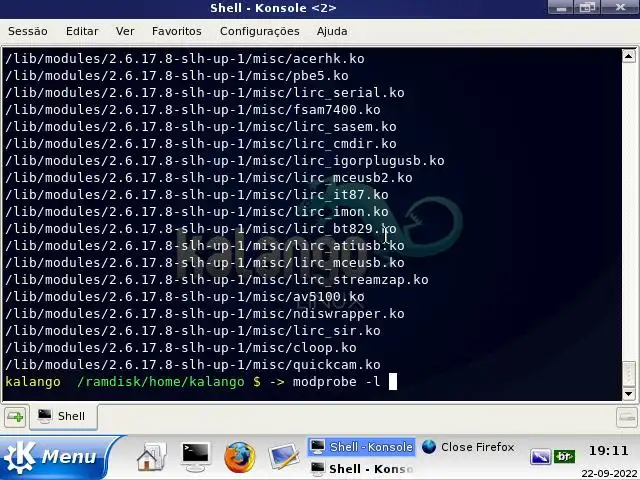Image resolution: width=640 pixels, height=480 pixels.
Task: Click the lirc_imon.ko line
Action: [197, 212]
